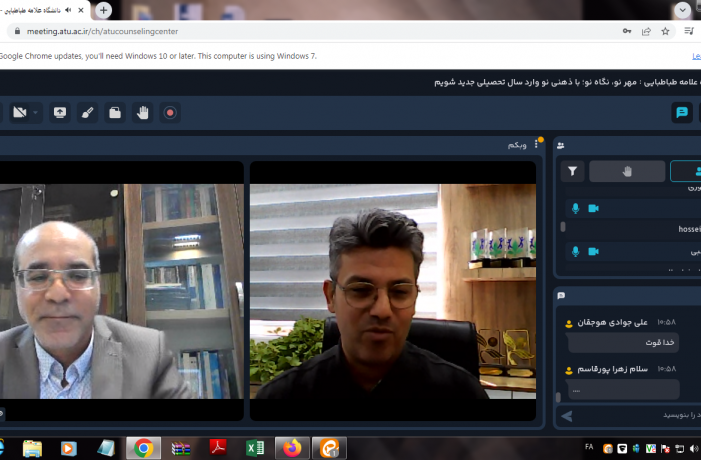The image size is (701, 460).
Task: Click the camera icon below the hossei row
Action: coord(593,252)
